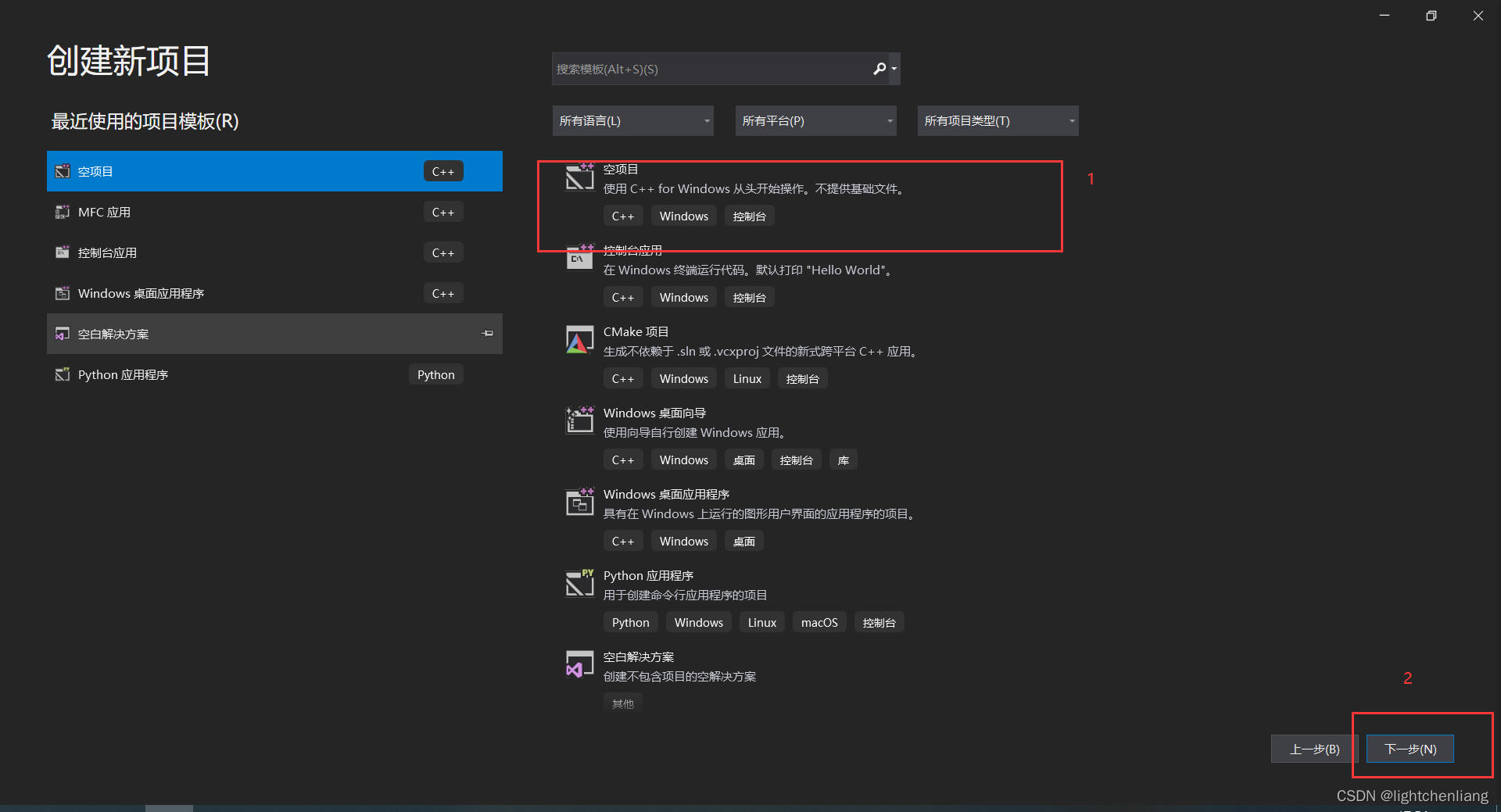Select 空白解决方案 template title in results
Image resolution: width=1501 pixels, height=812 pixels.
click(639, 656)
